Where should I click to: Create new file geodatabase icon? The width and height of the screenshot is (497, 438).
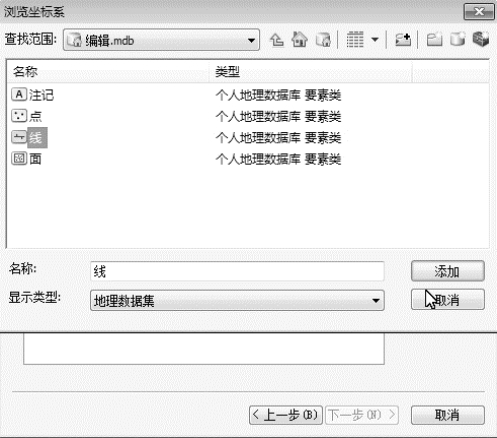[x=457, y=40]
